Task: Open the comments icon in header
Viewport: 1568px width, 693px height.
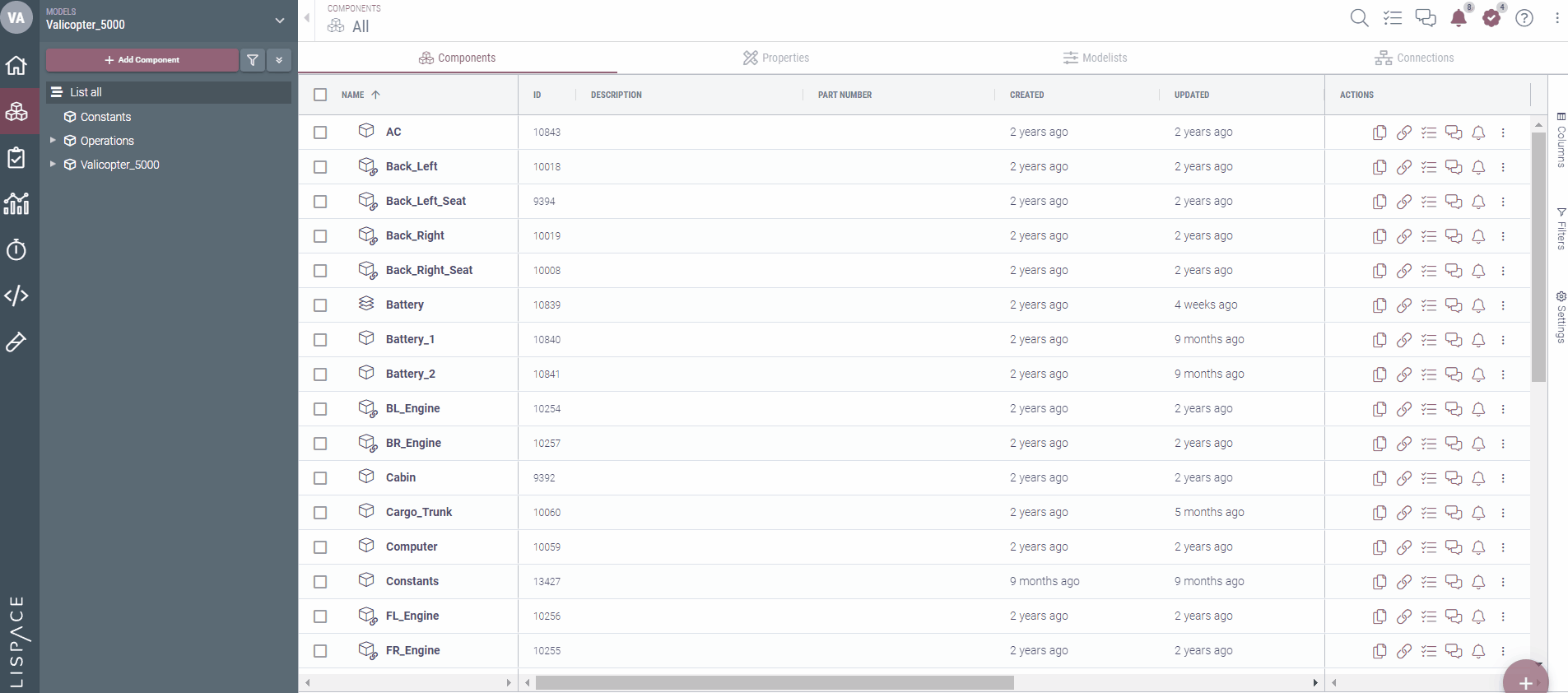Action: [x=1426, y=18]
